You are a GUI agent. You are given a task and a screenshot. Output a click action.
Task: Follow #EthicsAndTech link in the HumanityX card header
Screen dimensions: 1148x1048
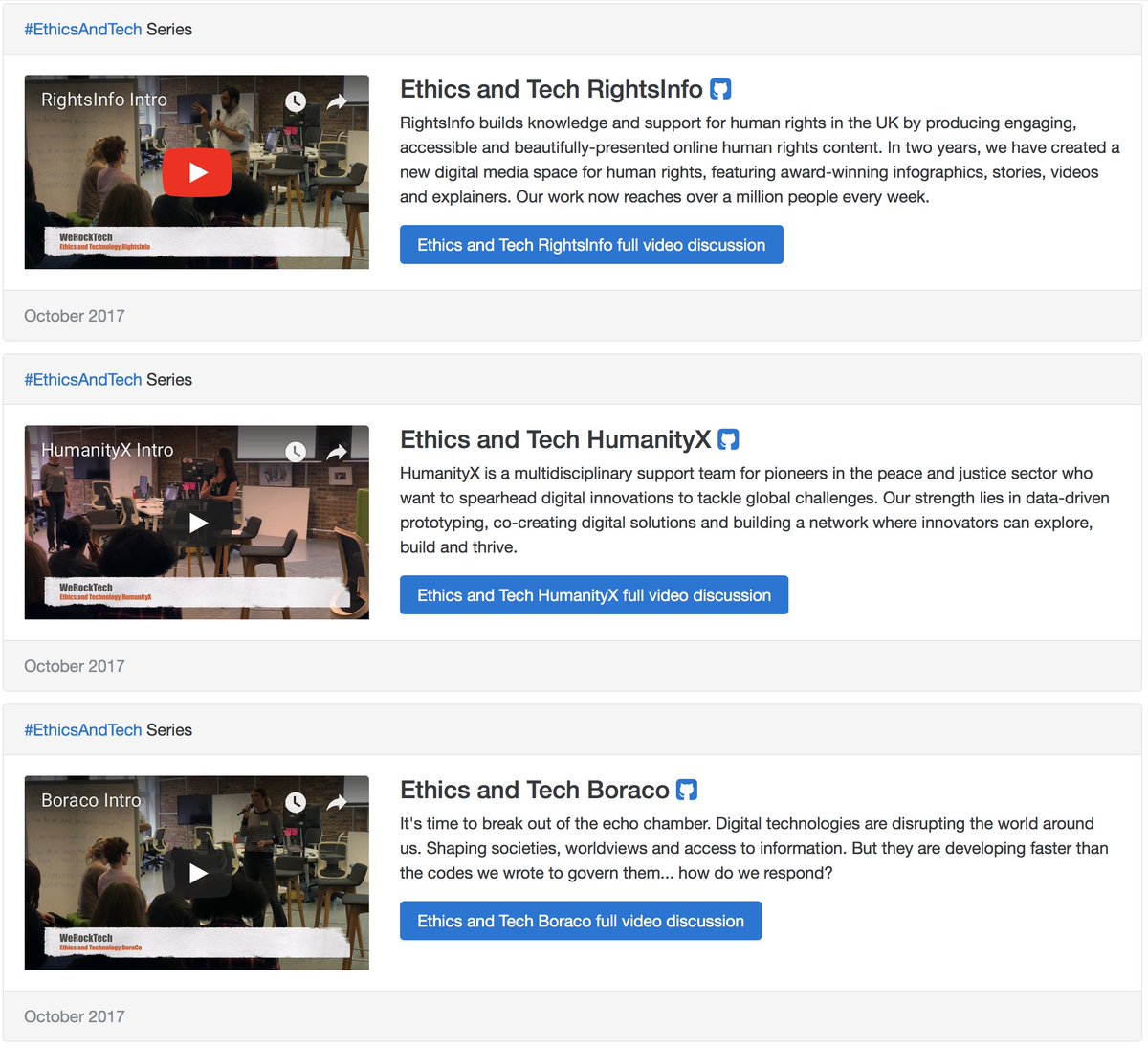point(83,380)
